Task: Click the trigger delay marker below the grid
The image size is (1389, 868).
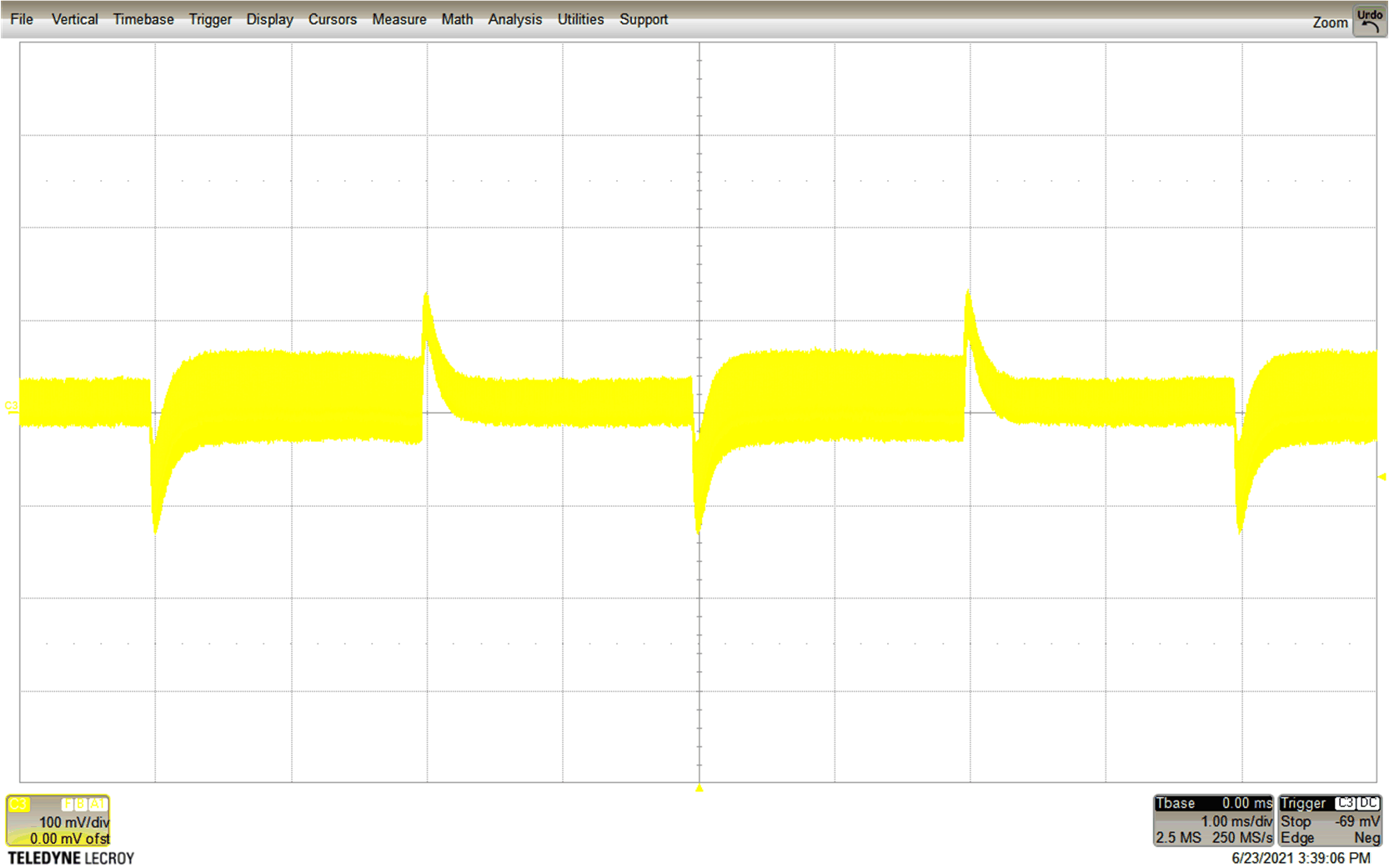Action: [x=700, y=788]
